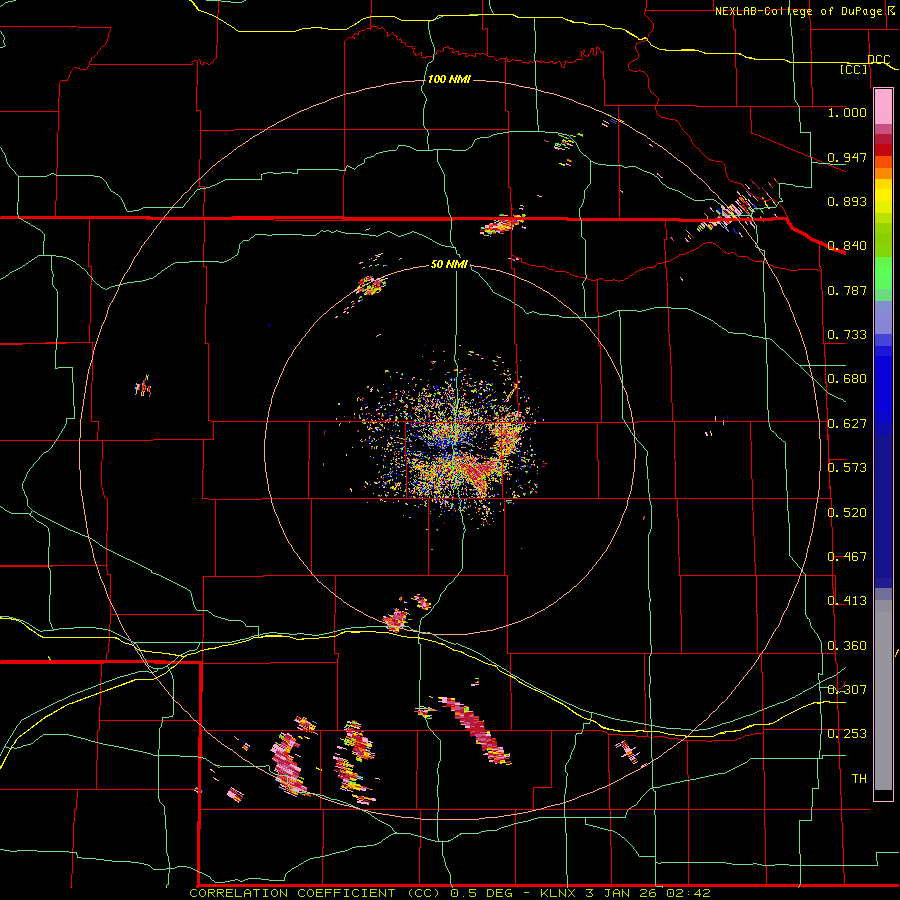The image size is (900, 900).
Task: Click the [CC] legend label
Action: pyautogui.click(x=854, y=69)
